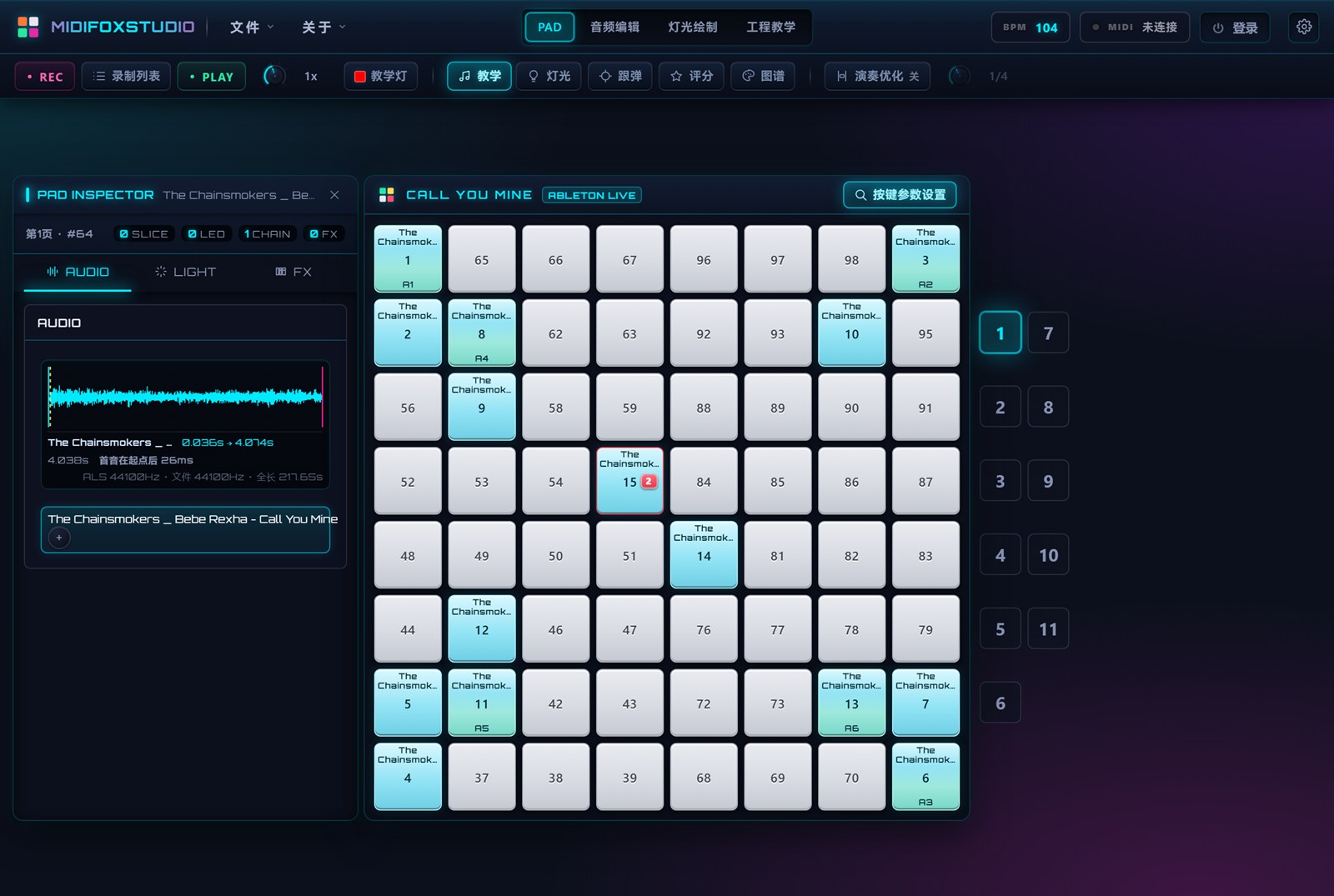Open the settings gear icon
The image size is (1334, 896).
(x=1304, y=27)
